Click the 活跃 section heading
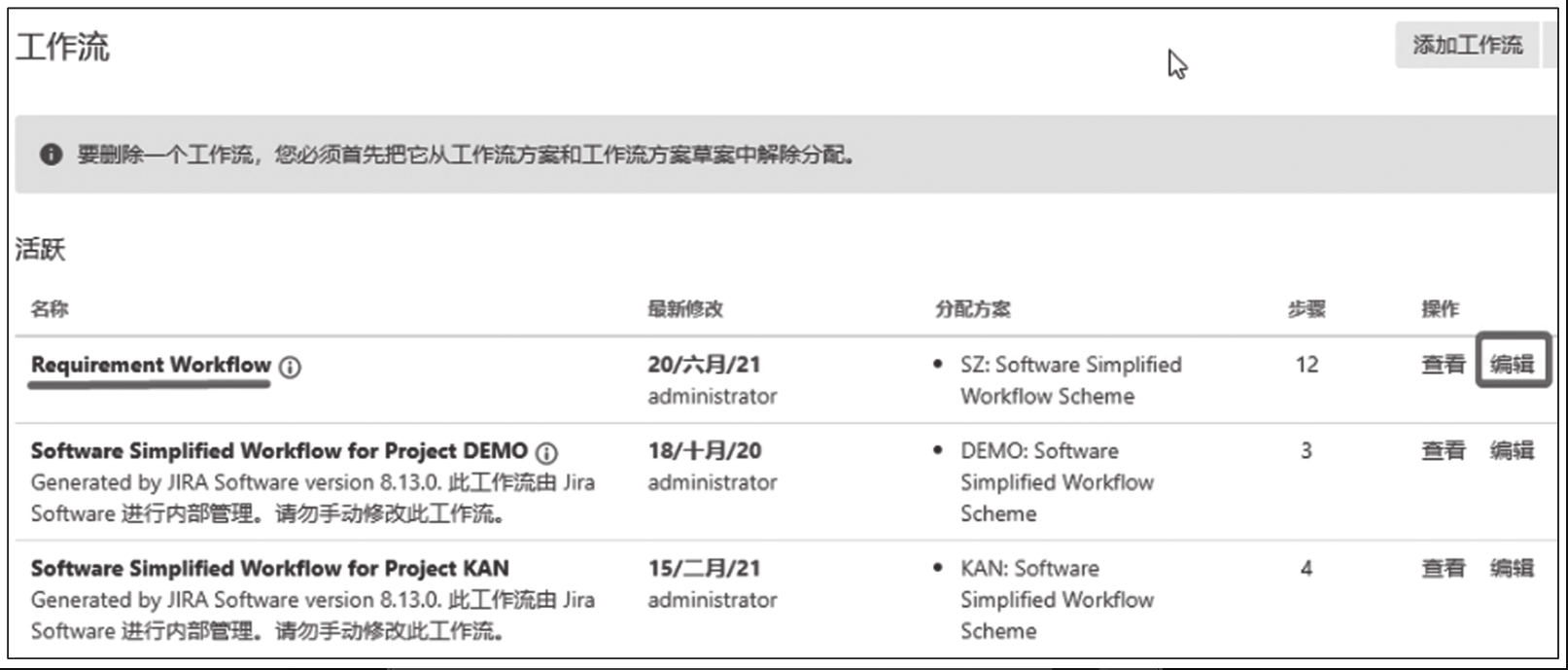The image size is (1568, 670). [40, 250]
